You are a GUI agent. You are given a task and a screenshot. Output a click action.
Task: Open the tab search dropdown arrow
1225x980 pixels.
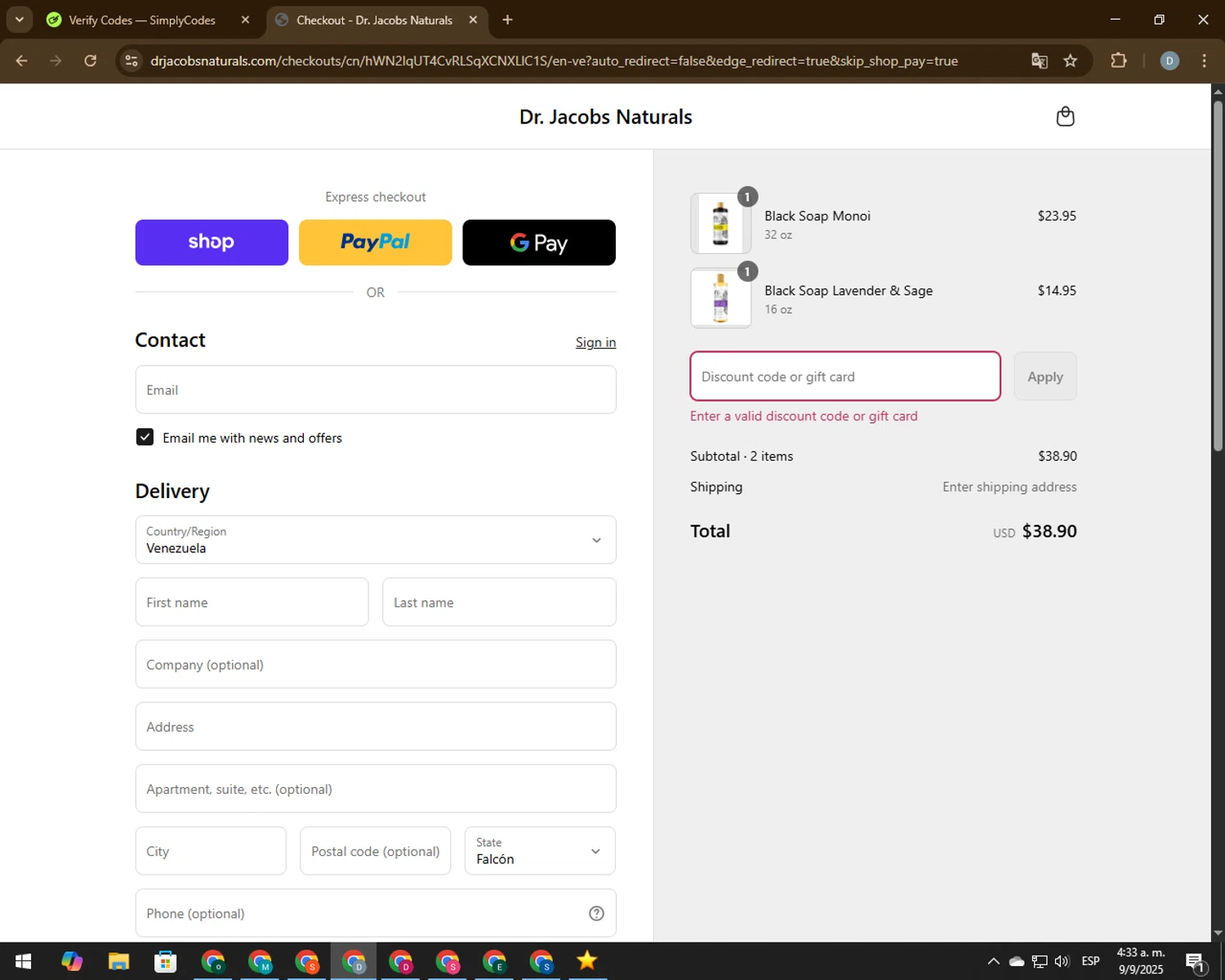[19, 20]
